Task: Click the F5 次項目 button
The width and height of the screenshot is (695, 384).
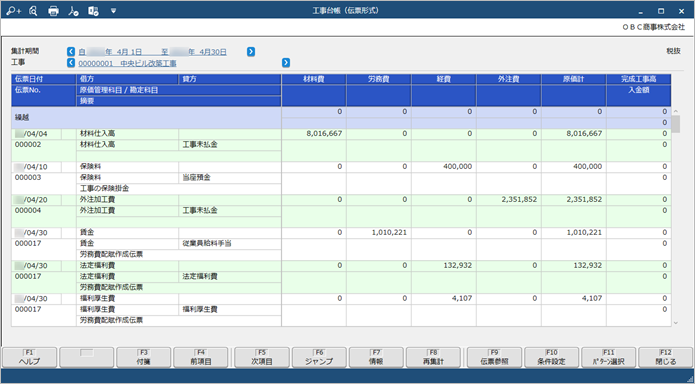Action: click(x=262, y=357)
